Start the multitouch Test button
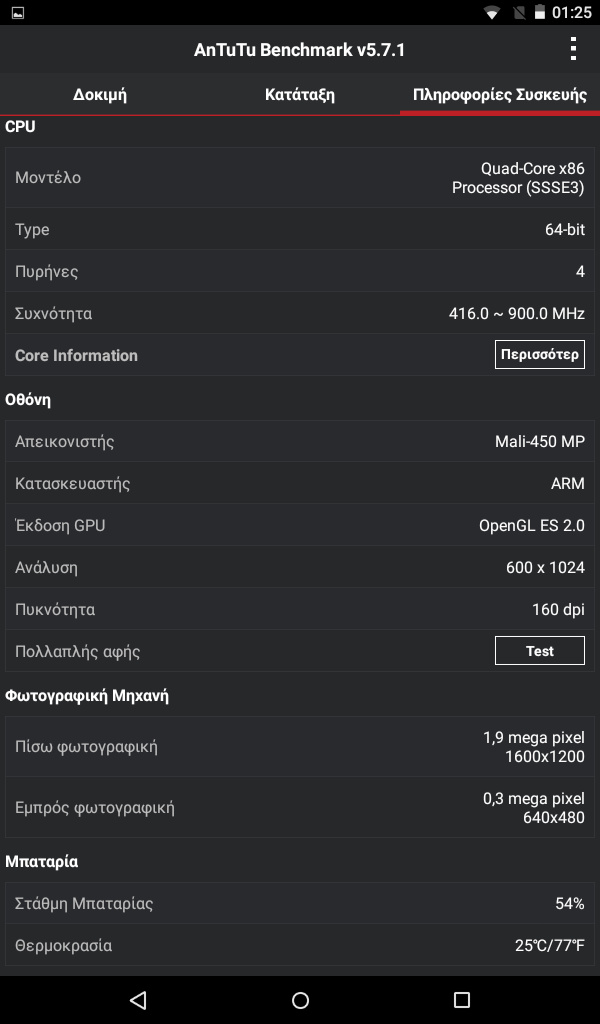 point(540,651)
